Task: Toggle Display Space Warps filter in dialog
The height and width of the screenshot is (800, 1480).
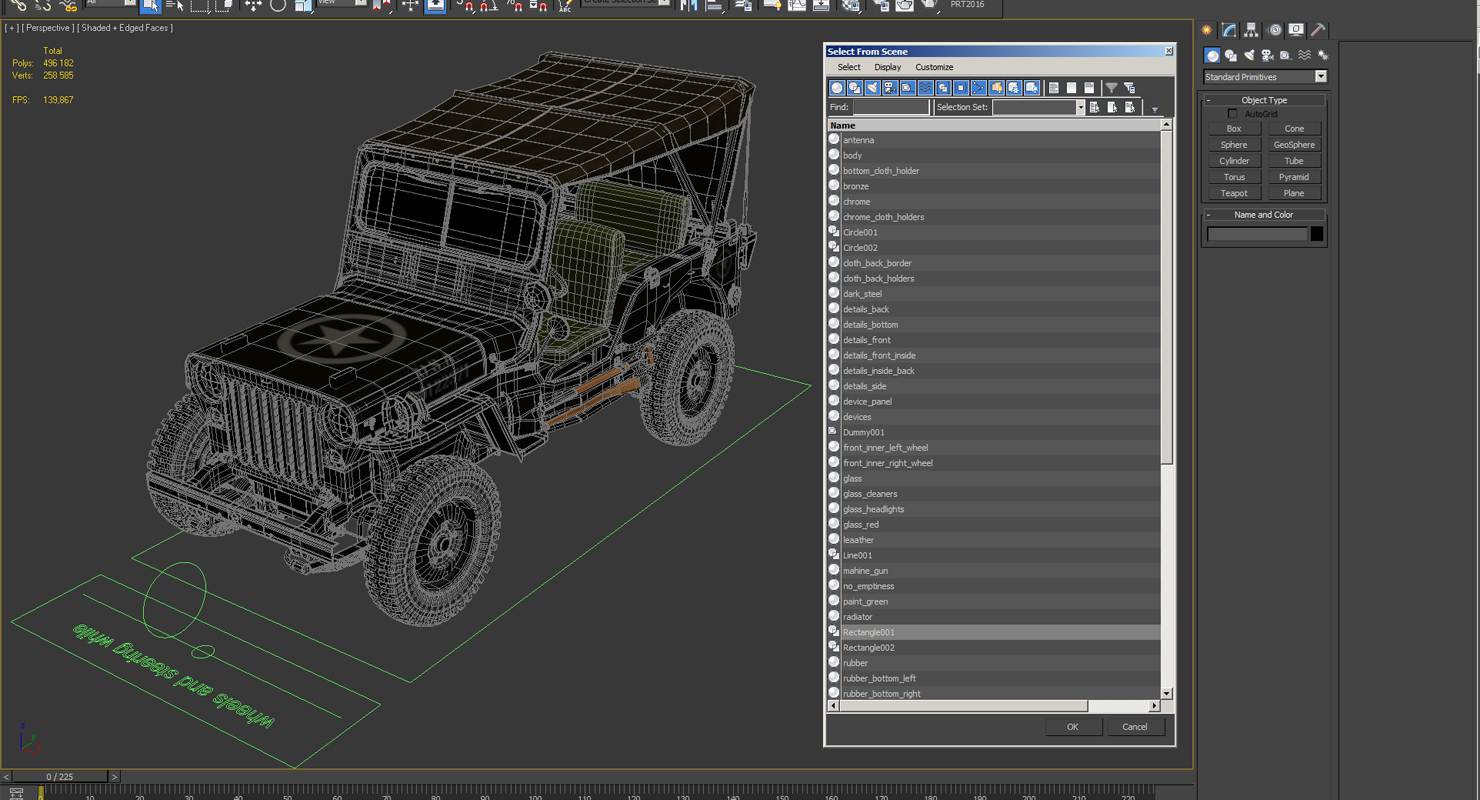Action: click(925, 88)
